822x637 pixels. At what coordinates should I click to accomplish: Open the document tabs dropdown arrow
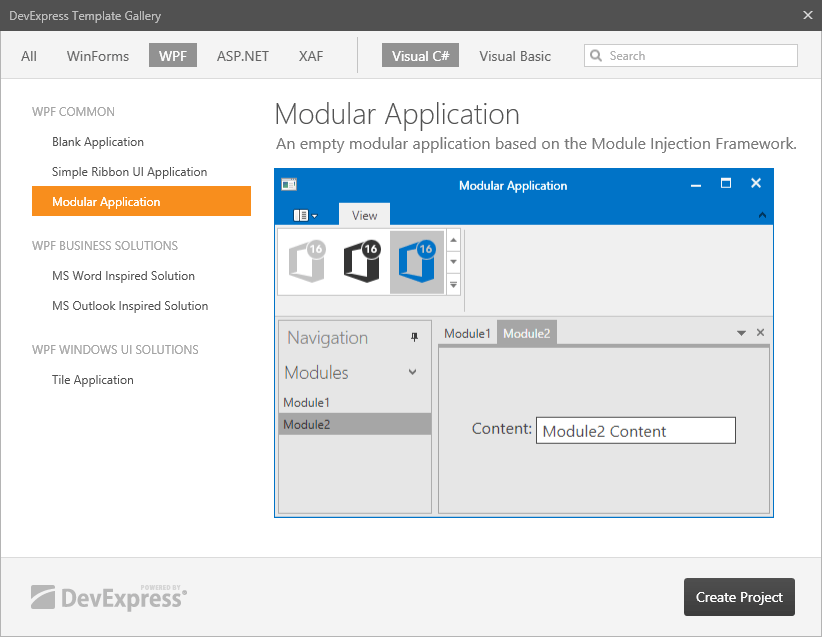(x=741, y=333)
